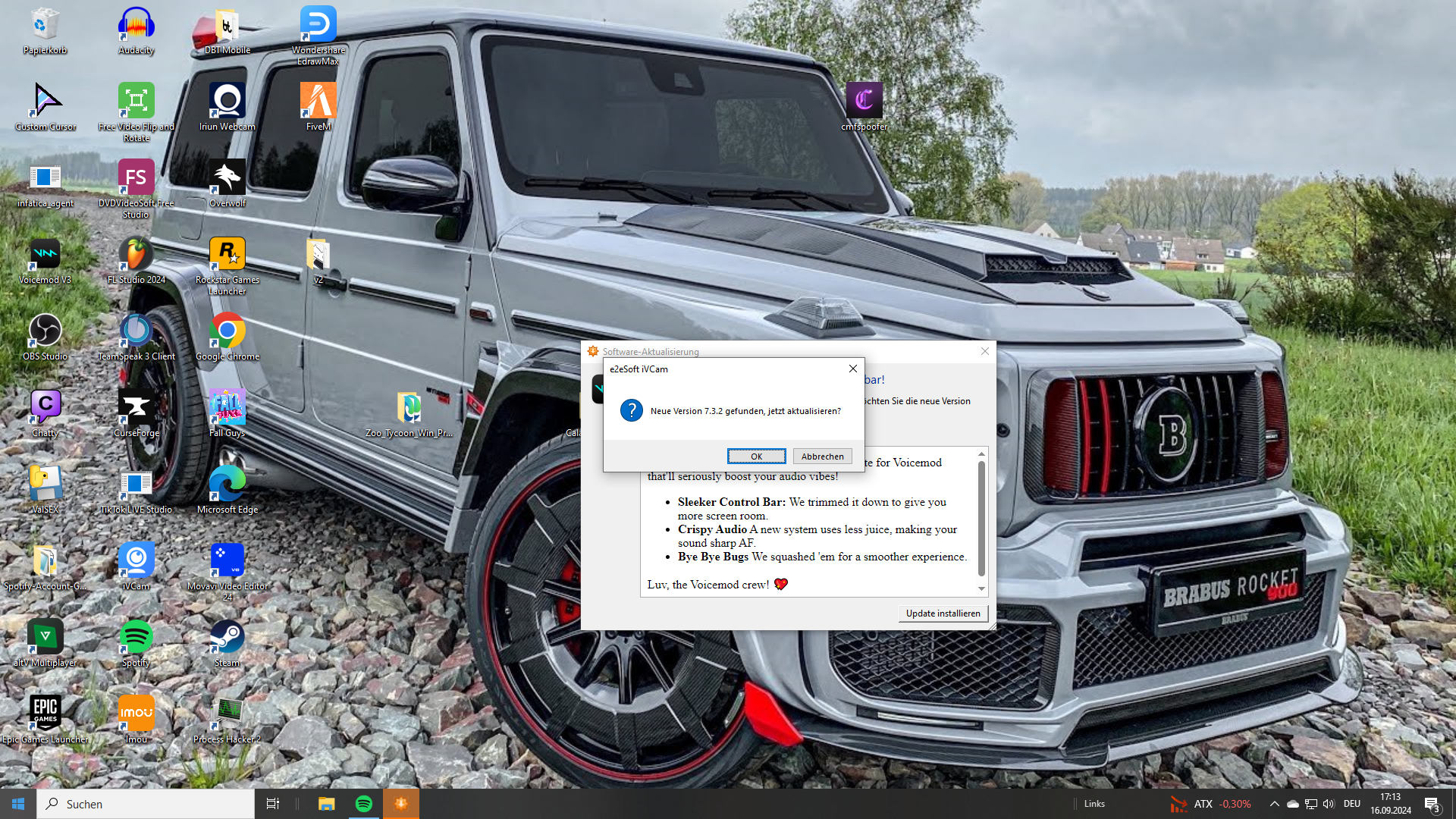The height and width of the screenshot is (819, 1456).
Task: Click the Audacity desktop icon
Action: pyautogui.click(x=136, y=25)
